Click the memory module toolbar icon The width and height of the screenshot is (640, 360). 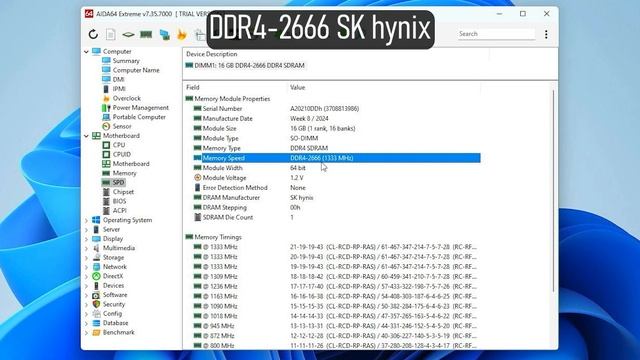pos(146,34)
